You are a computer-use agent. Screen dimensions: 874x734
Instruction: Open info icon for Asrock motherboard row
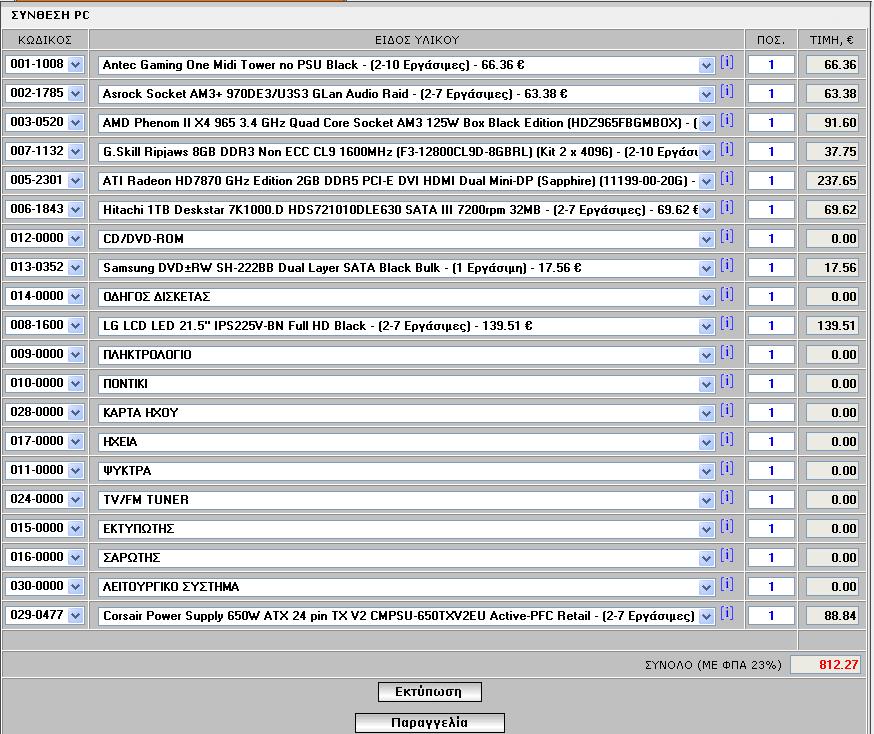tap(727, 91)
